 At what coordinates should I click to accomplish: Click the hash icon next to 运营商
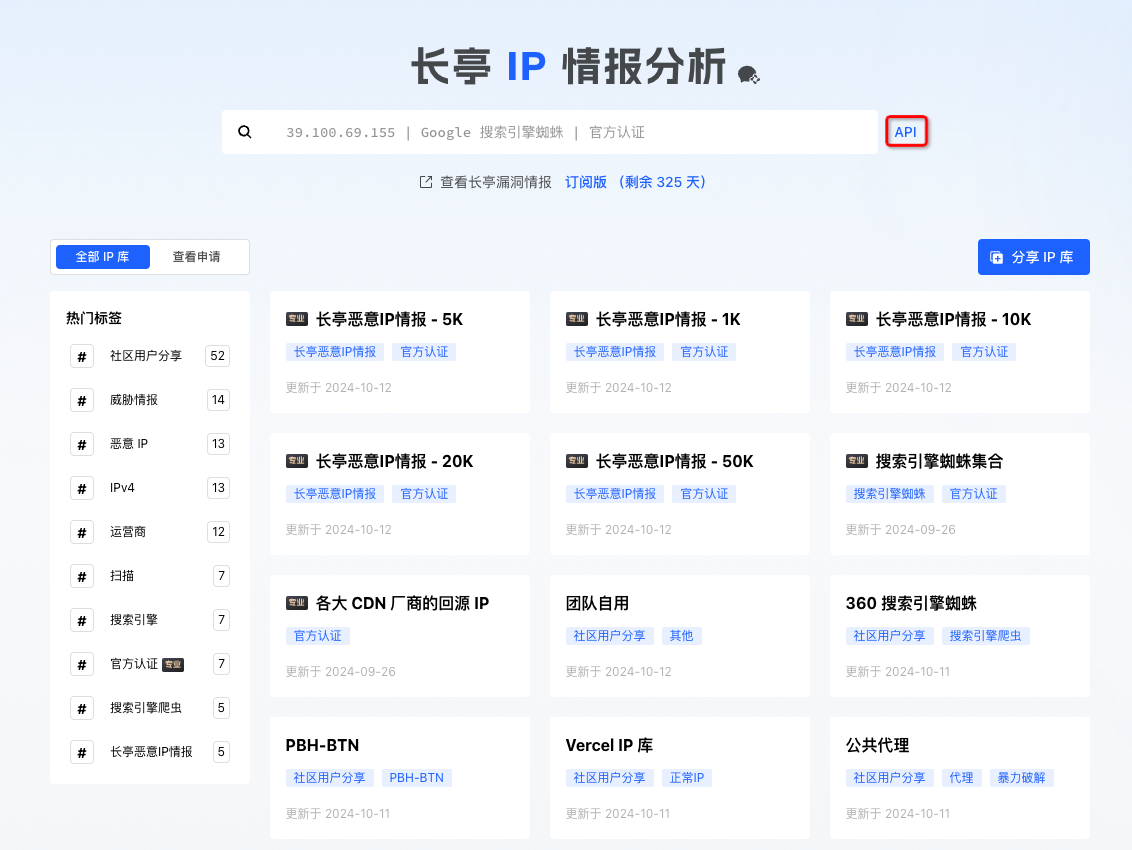[82, 532]
